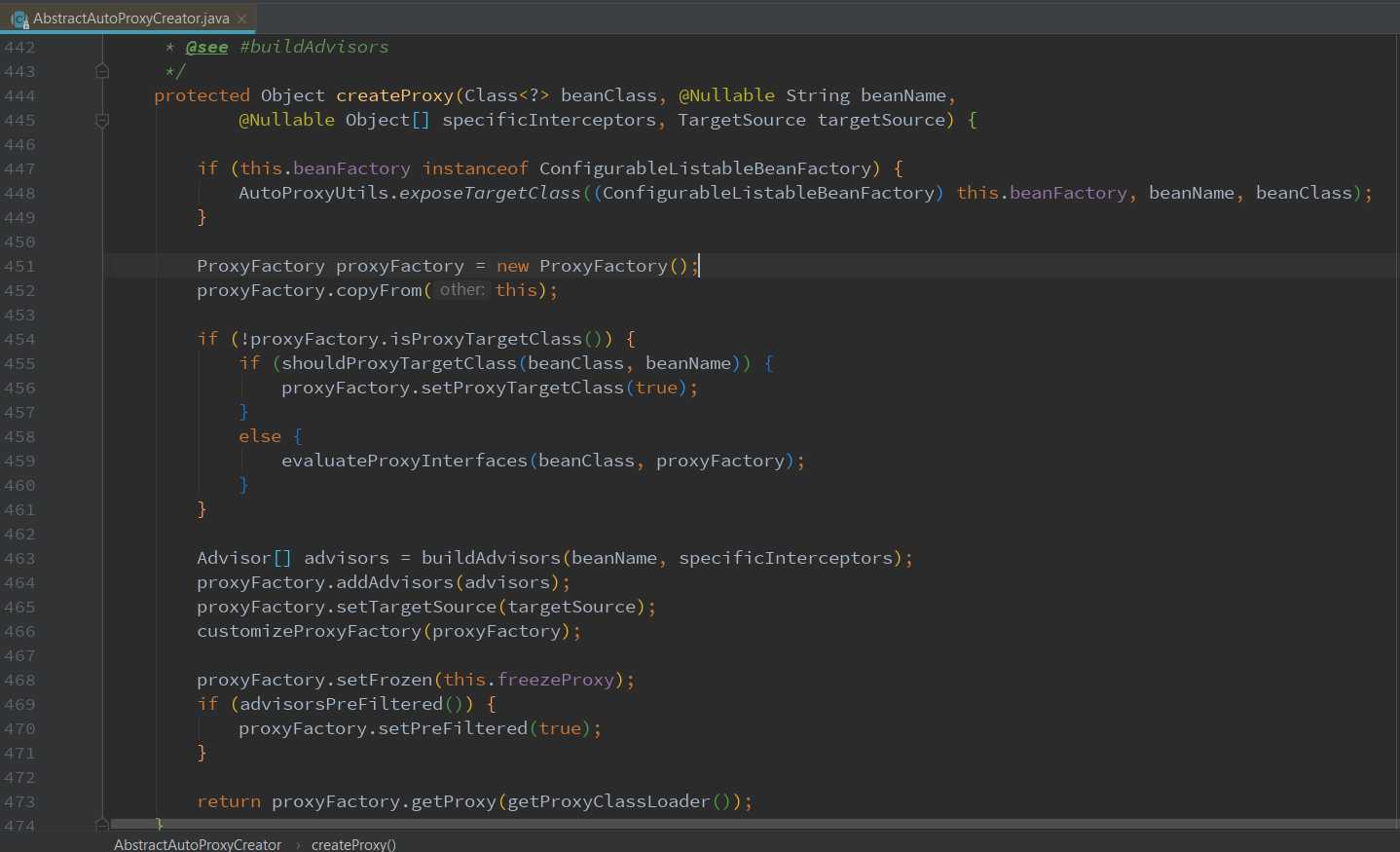Click shouldProxyTargetClass on line 455
The width and height of the screenshot is (1400, 852).
click(399, 363)
